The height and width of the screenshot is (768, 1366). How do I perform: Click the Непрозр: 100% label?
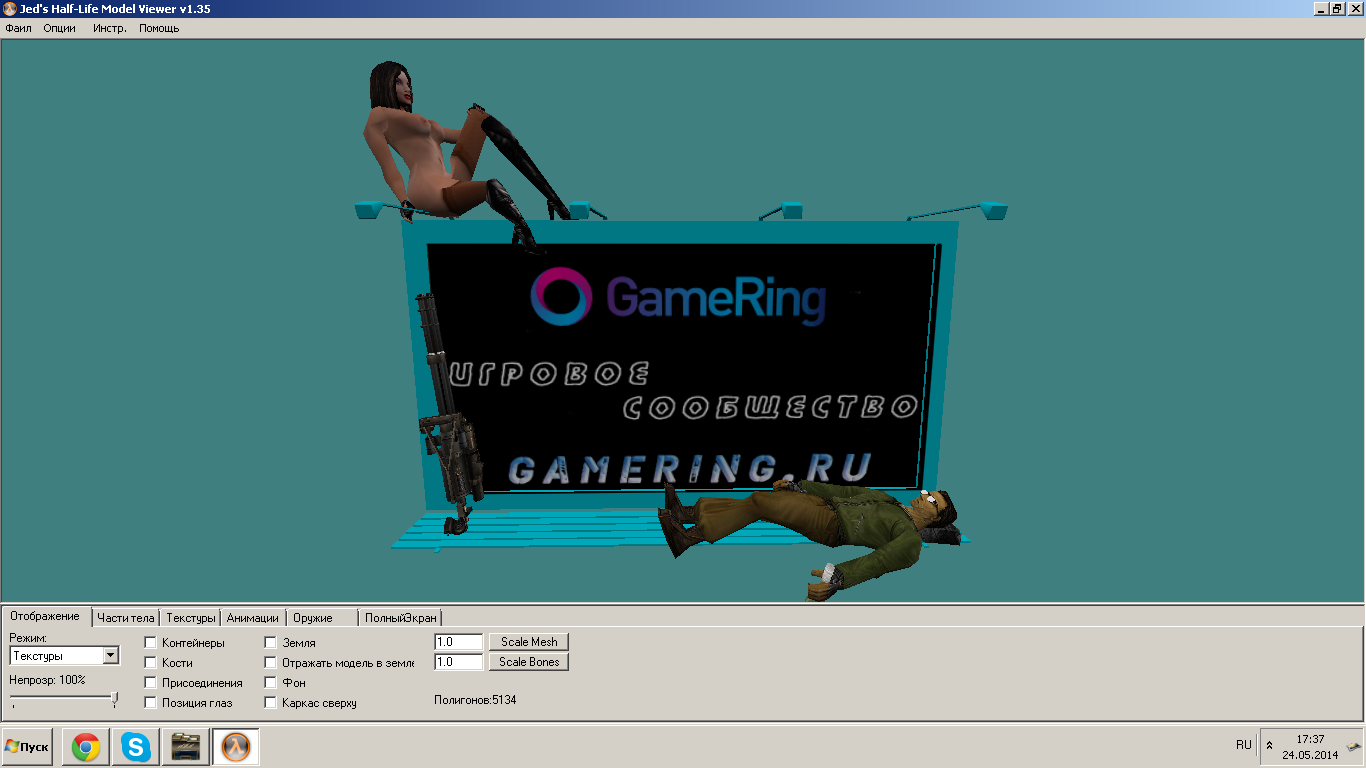coord(47,680)
